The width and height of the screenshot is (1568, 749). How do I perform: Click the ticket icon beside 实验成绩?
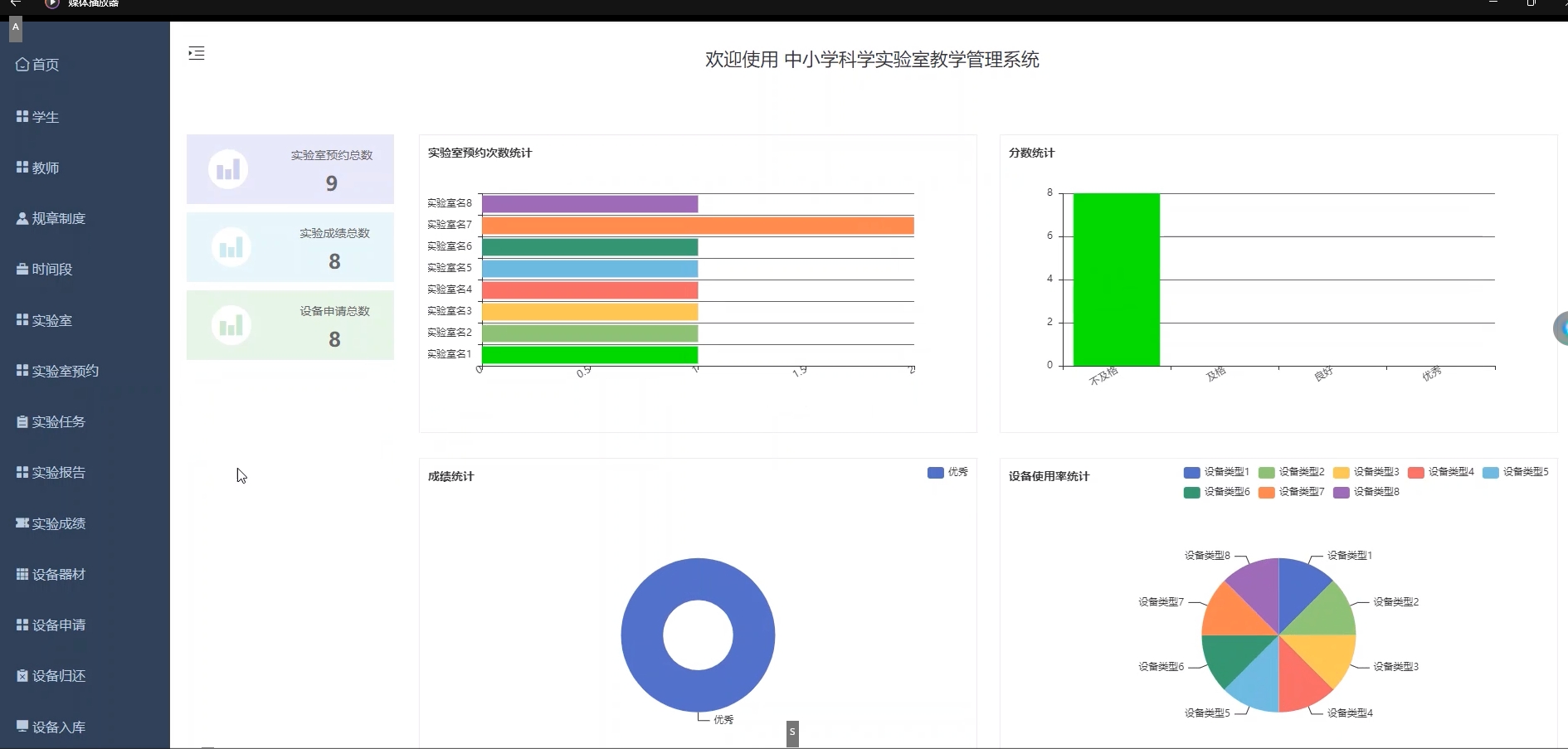[22, 523]
